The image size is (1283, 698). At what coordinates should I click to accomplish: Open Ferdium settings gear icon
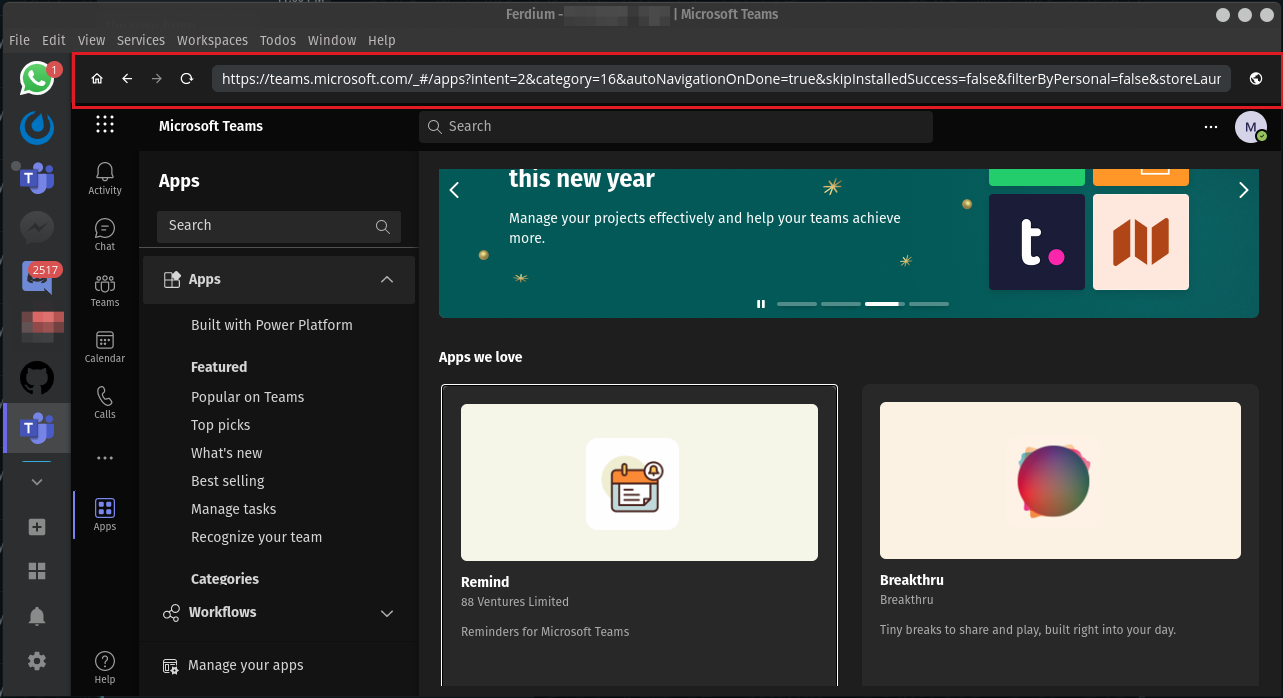pos(37,661)
